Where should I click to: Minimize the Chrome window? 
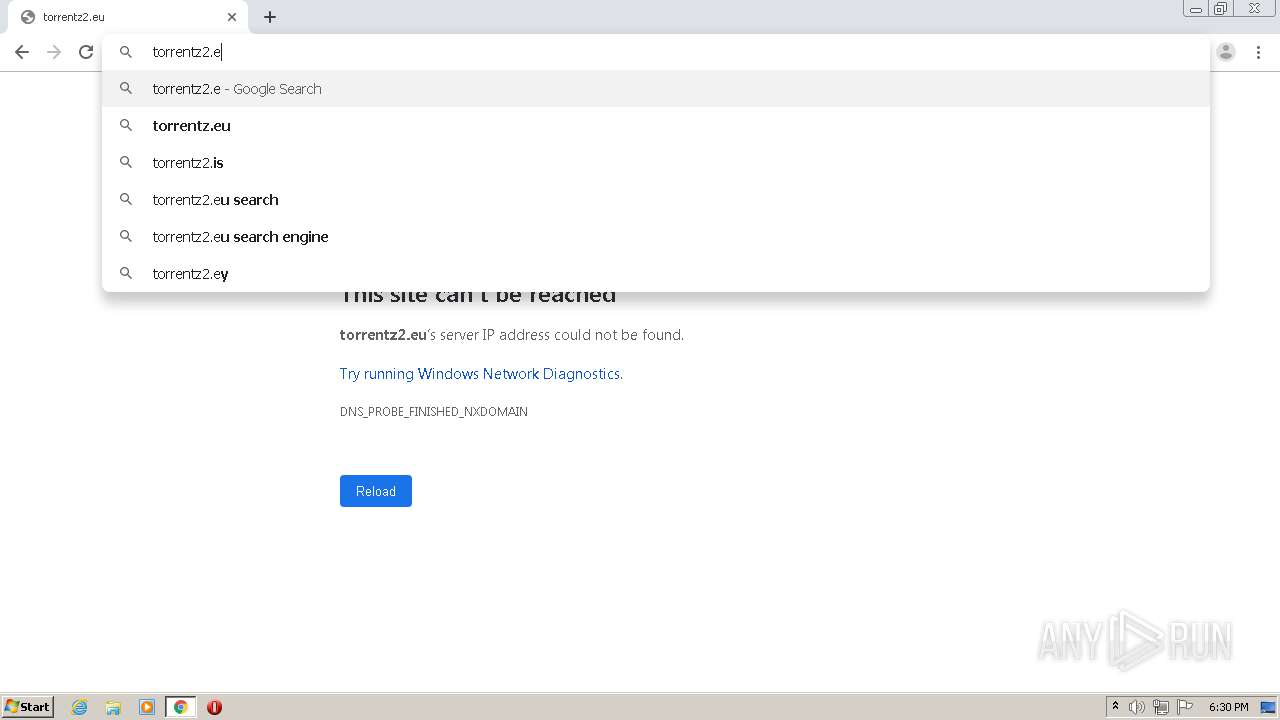[x=1196, y=9]
